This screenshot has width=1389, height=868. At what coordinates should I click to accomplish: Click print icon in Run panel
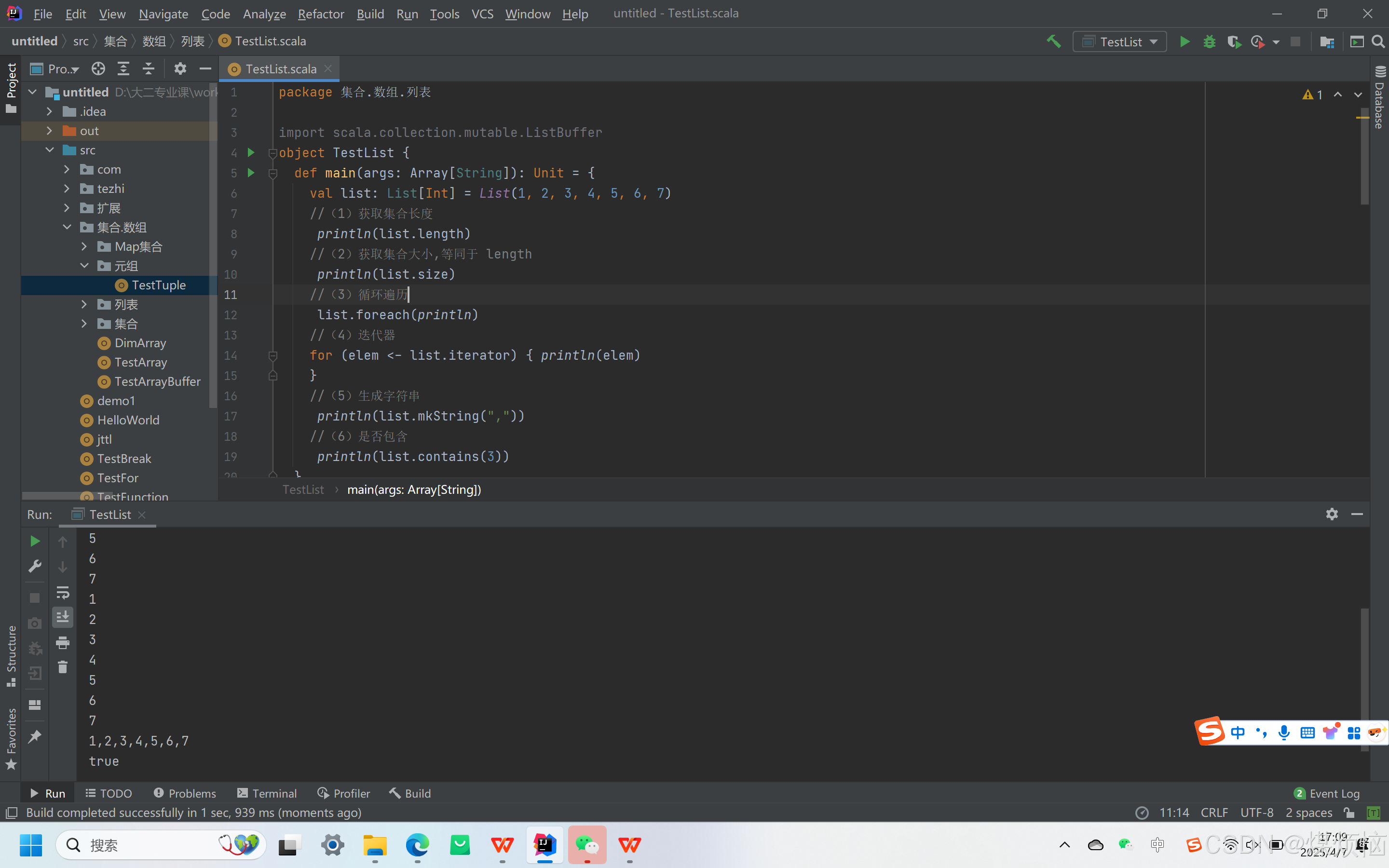[x=63, y=642]
